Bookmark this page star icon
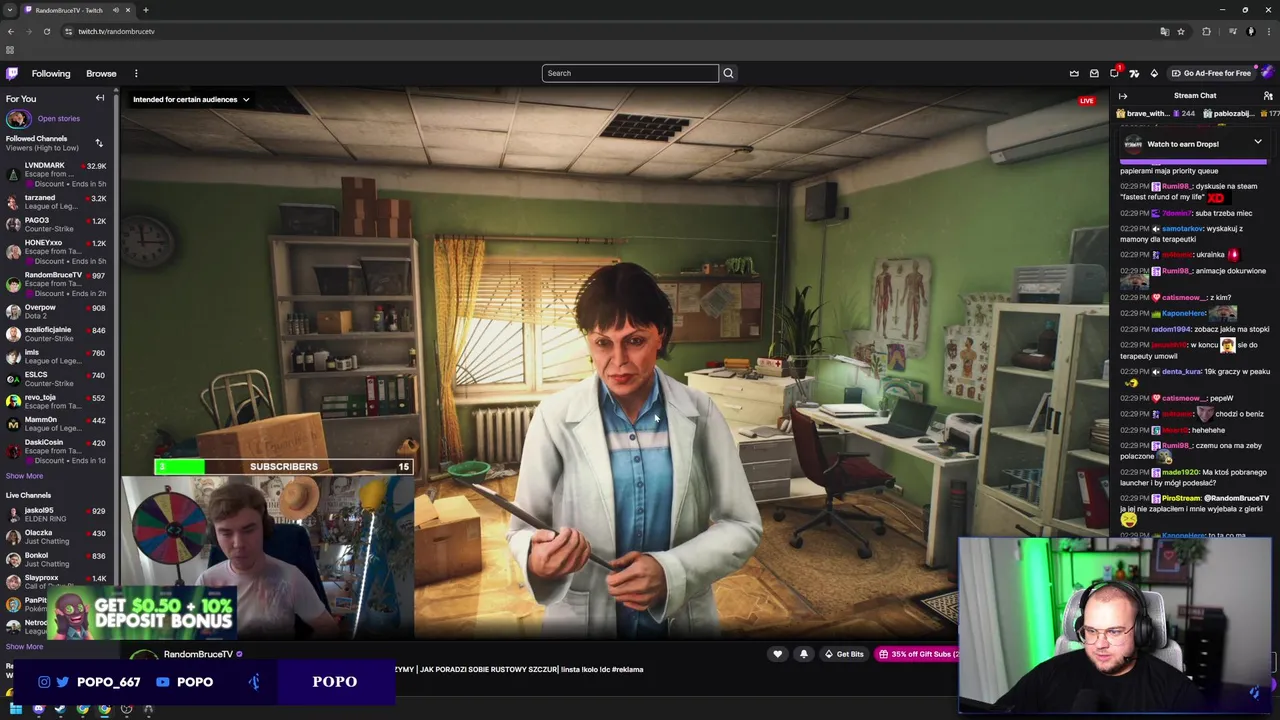Viewport: 1280px width, 720px height. pos(1181,31)
